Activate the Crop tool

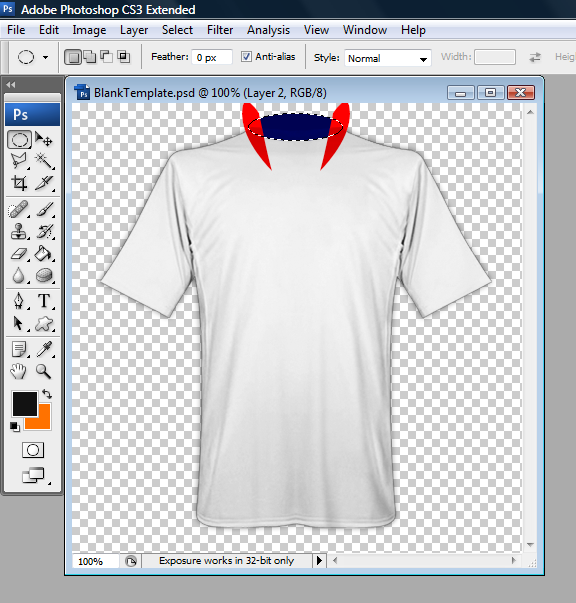19,183
